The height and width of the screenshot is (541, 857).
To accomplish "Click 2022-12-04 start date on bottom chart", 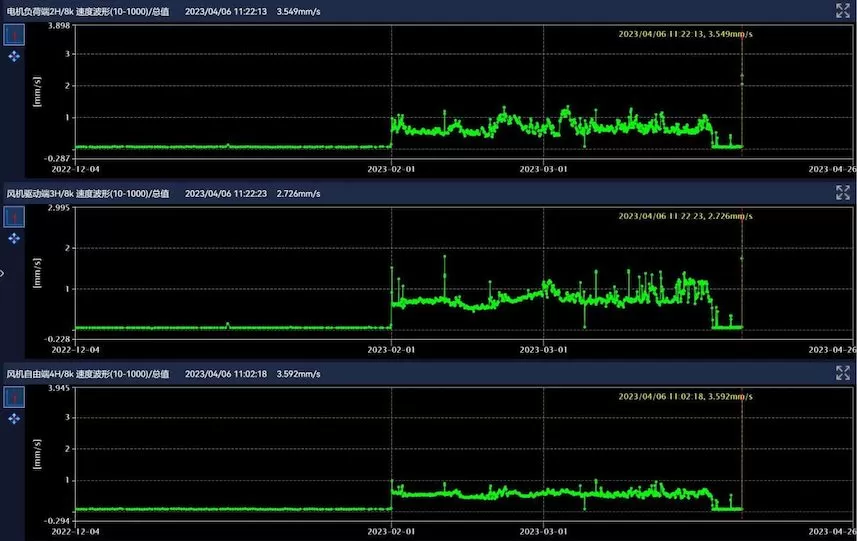I will pos(76,533).
